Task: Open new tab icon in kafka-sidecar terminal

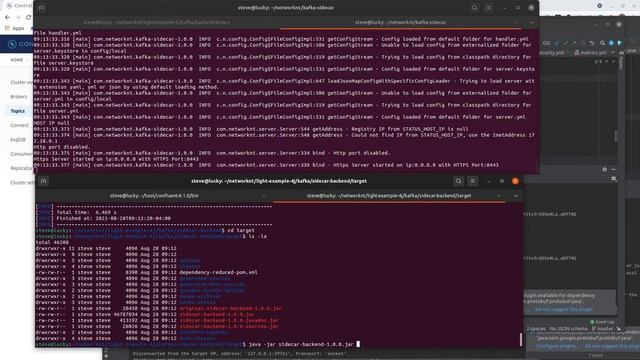Action: tap(42, 8)
